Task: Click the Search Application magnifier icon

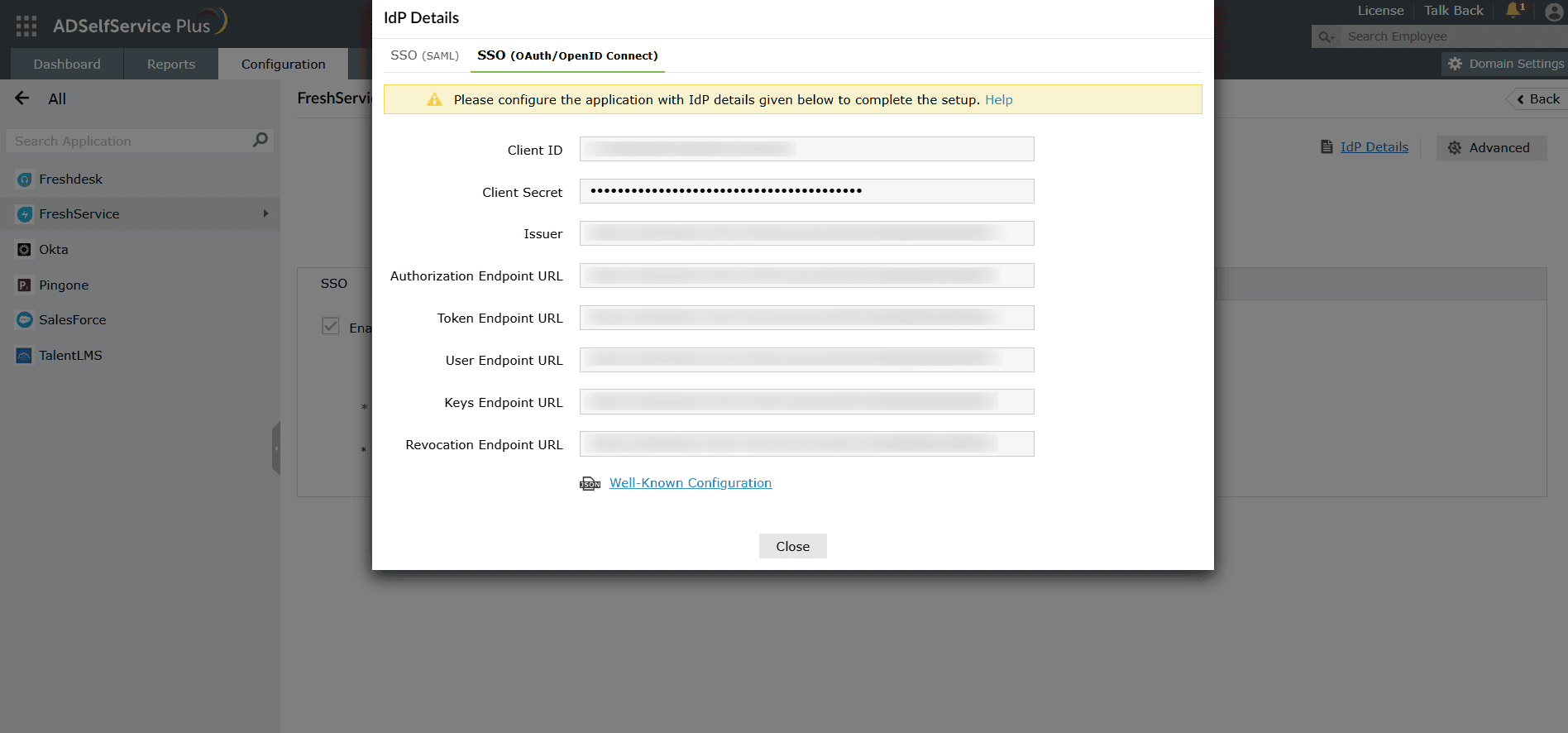Action: click(261, 140)
